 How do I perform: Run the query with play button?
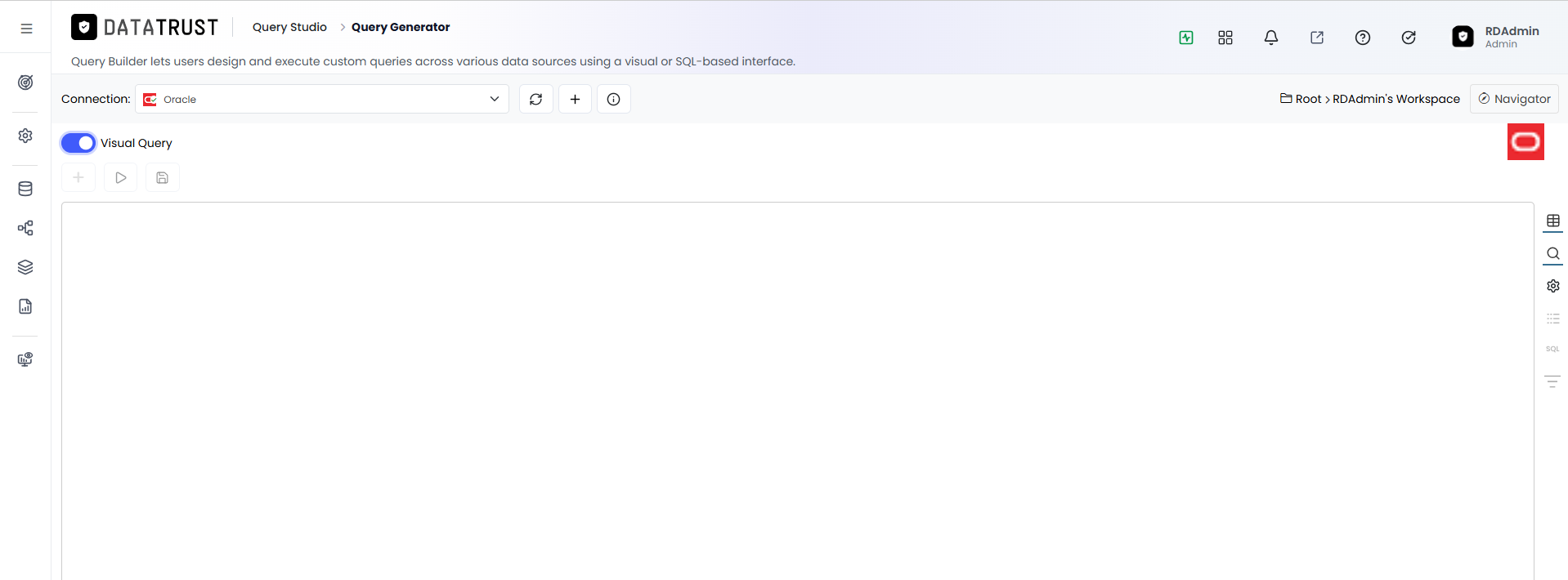pos(121,177)
